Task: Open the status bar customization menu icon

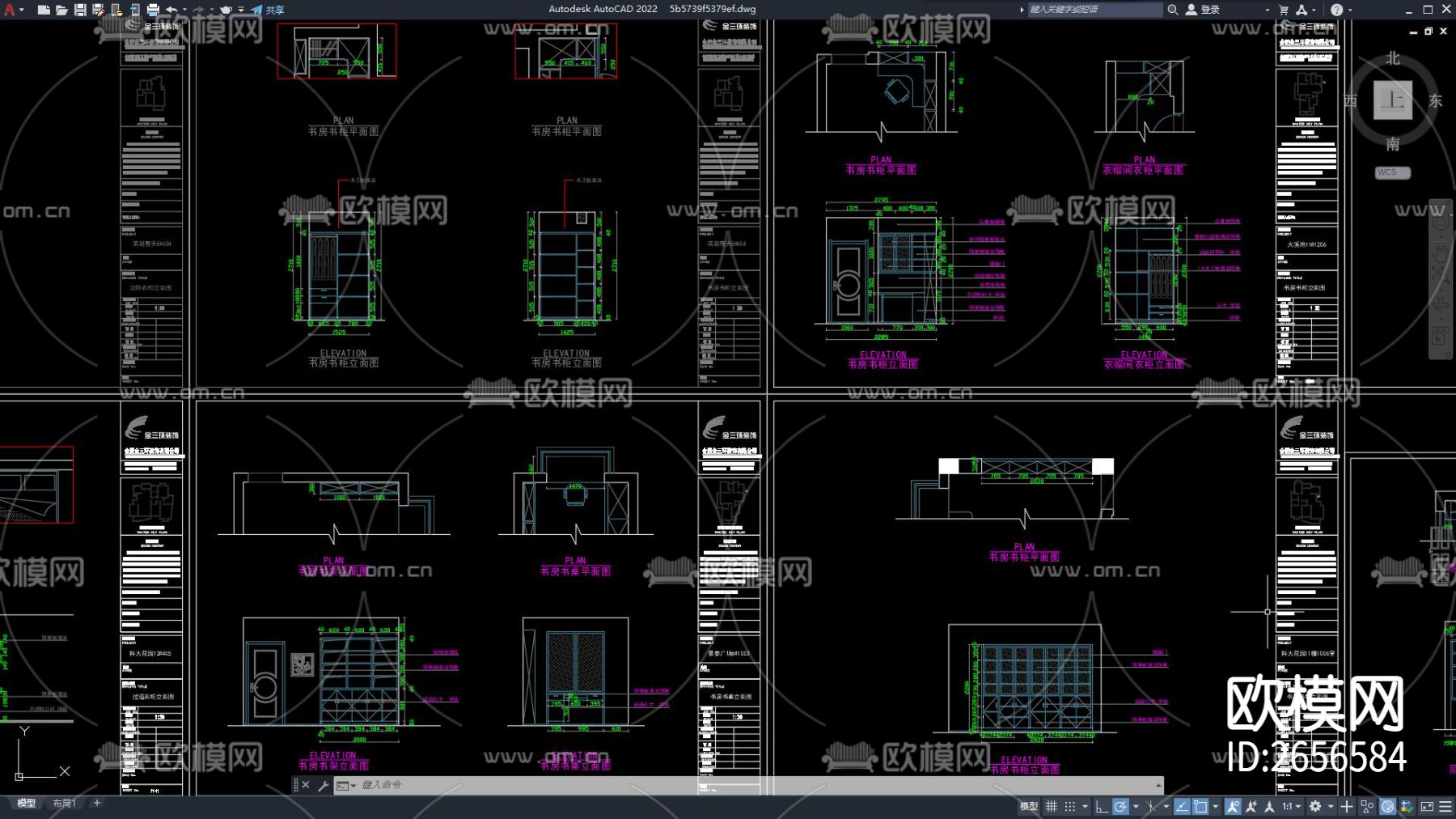Action: pyautogui.click(x=1445, y=806)
